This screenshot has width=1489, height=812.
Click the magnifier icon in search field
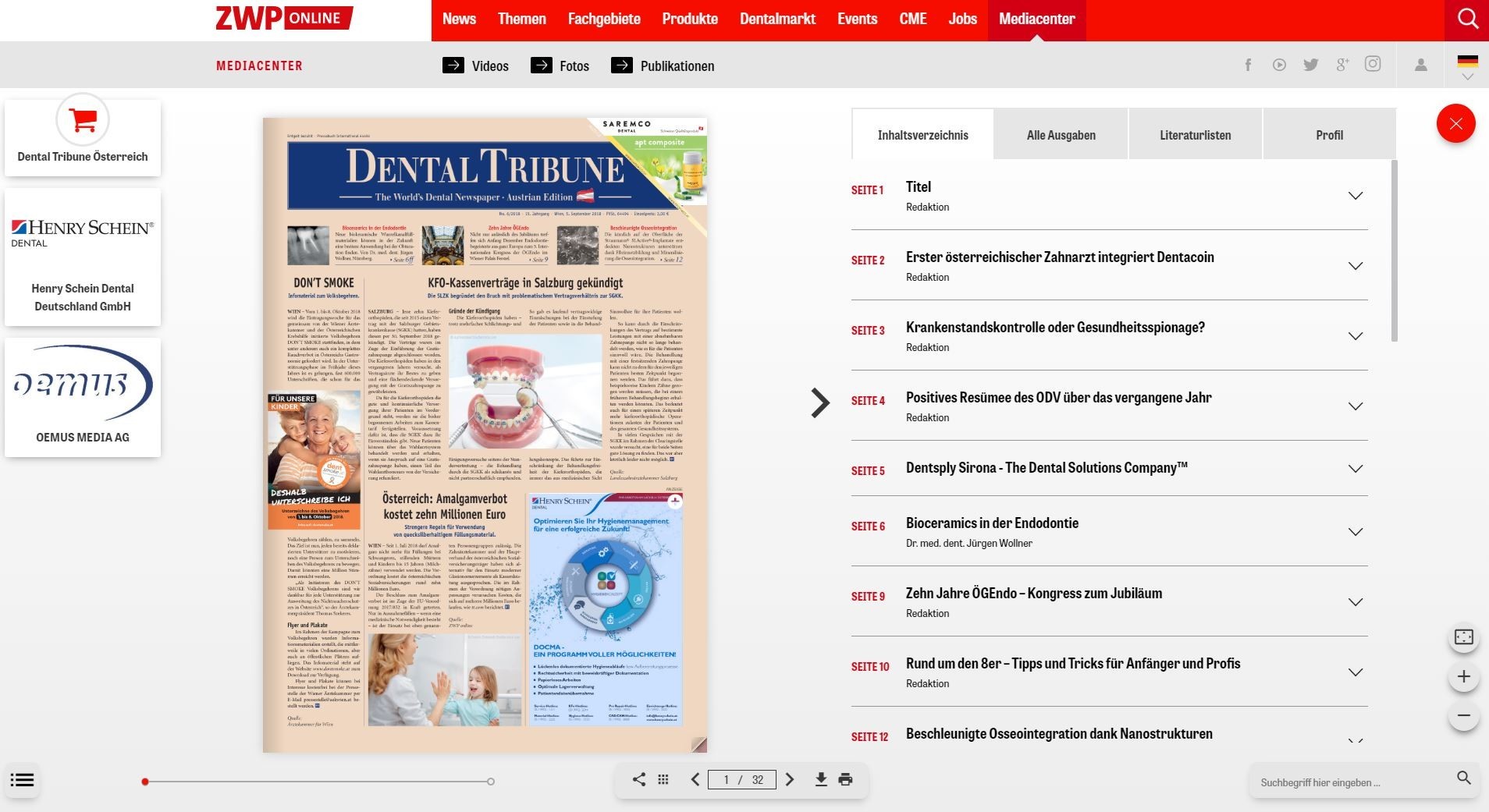click(1464, 778)
